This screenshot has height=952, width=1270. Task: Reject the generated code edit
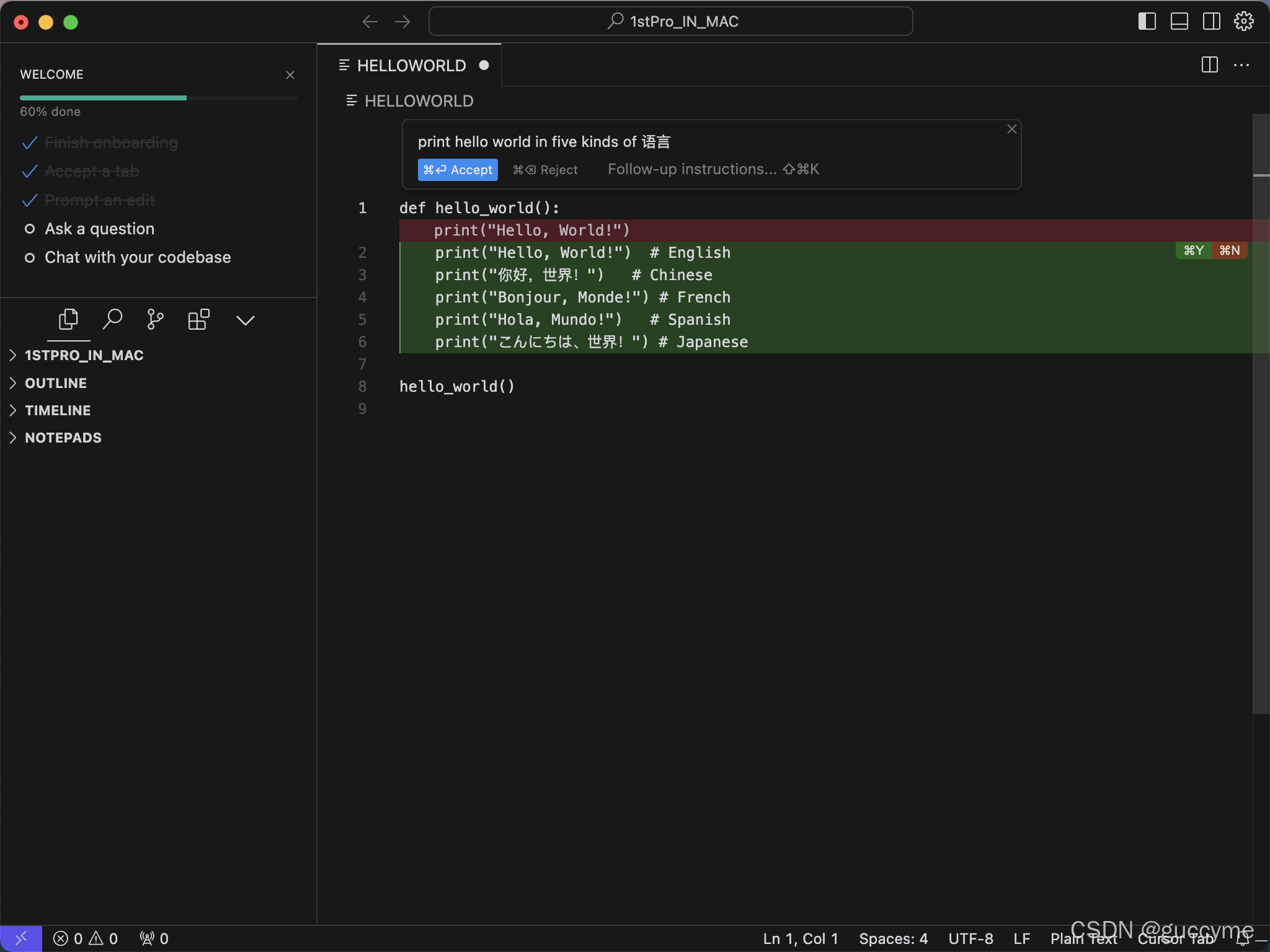[545, 170]
